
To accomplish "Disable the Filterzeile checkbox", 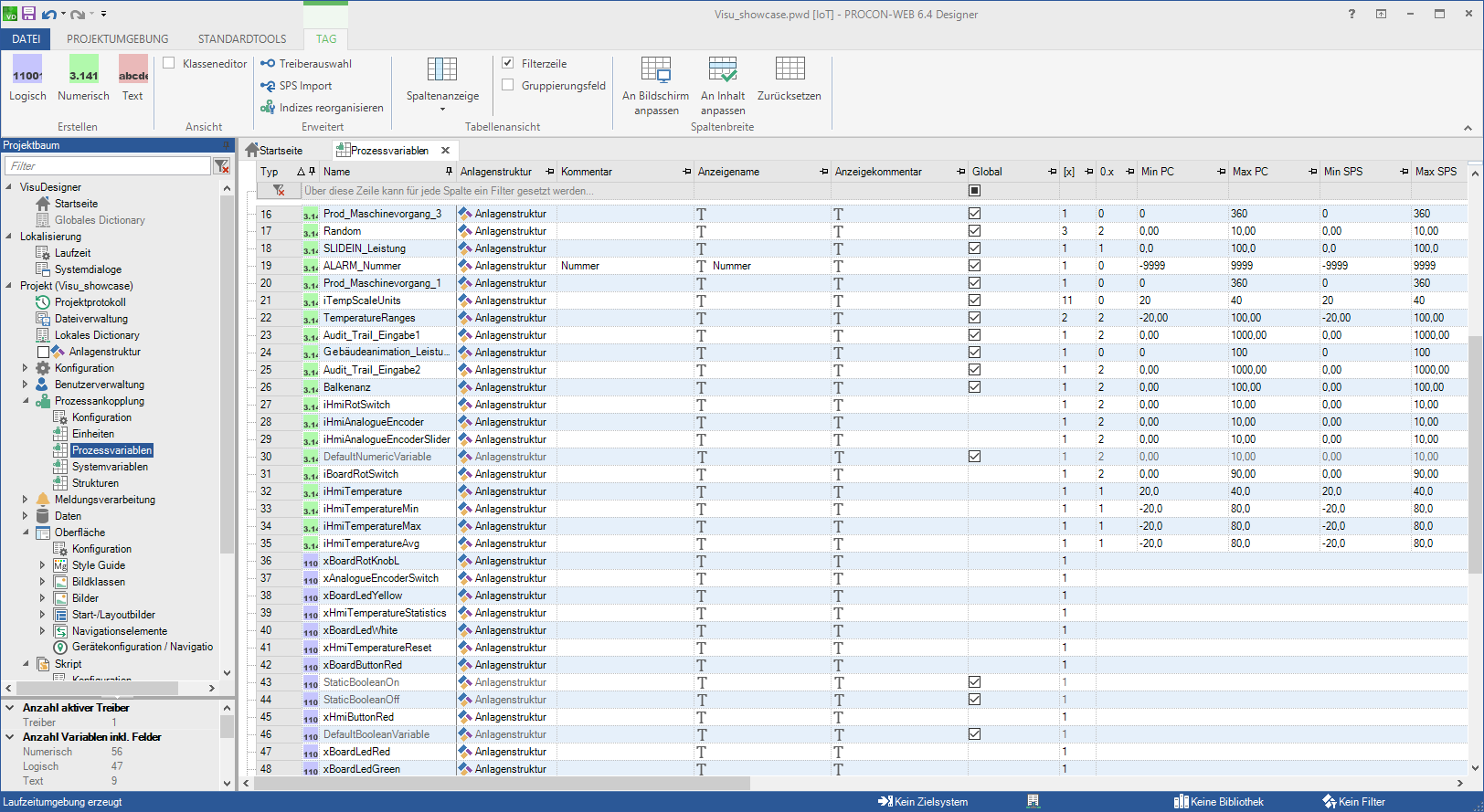I will 508,64.
